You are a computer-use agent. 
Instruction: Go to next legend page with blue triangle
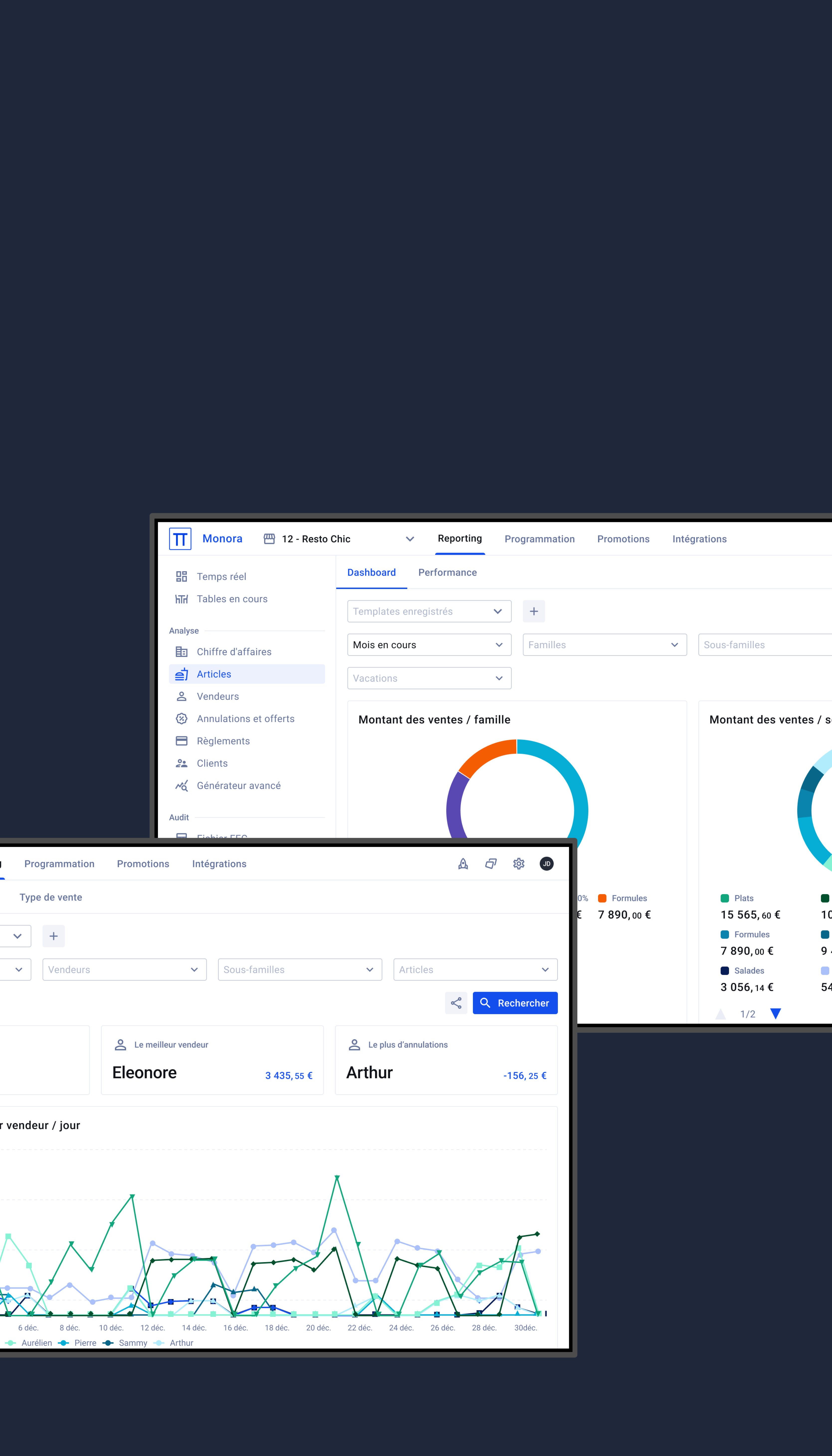pyautogui.click(x=775, y=1014)
